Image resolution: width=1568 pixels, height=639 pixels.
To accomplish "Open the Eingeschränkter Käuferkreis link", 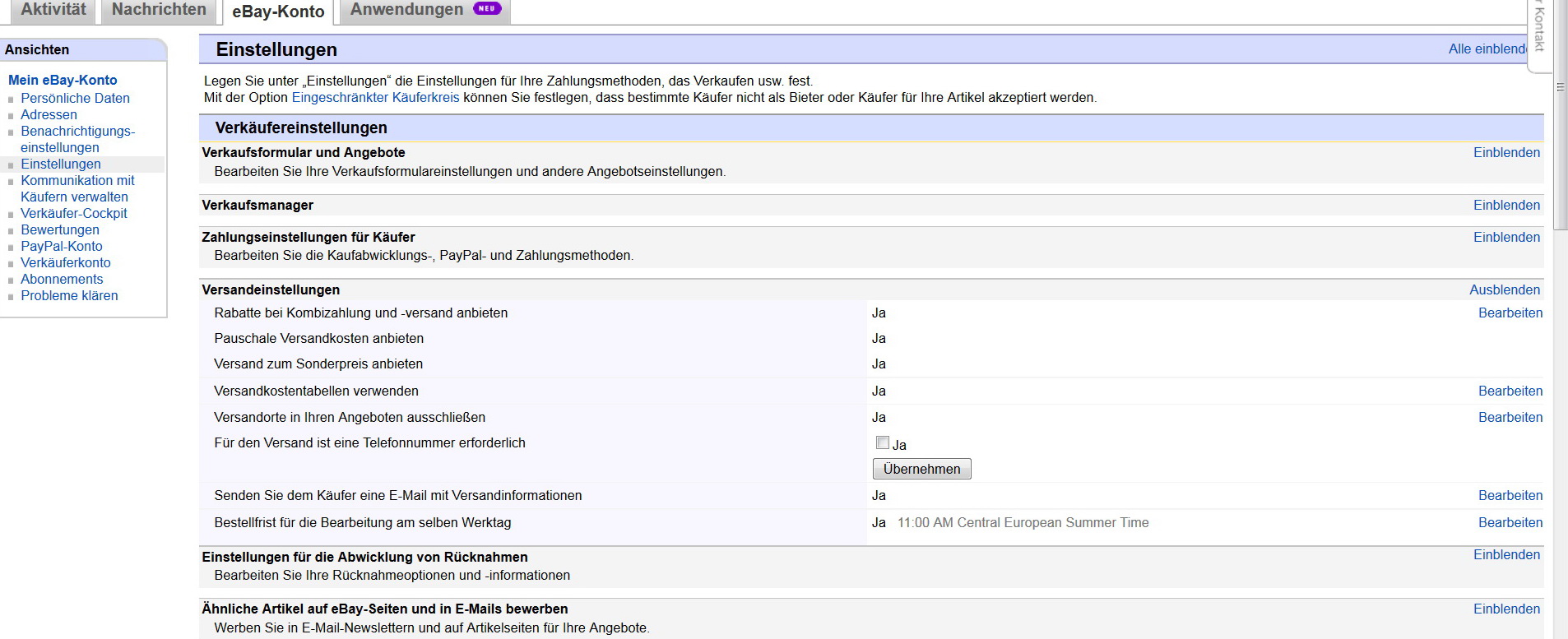I will (x=375, y=98).
